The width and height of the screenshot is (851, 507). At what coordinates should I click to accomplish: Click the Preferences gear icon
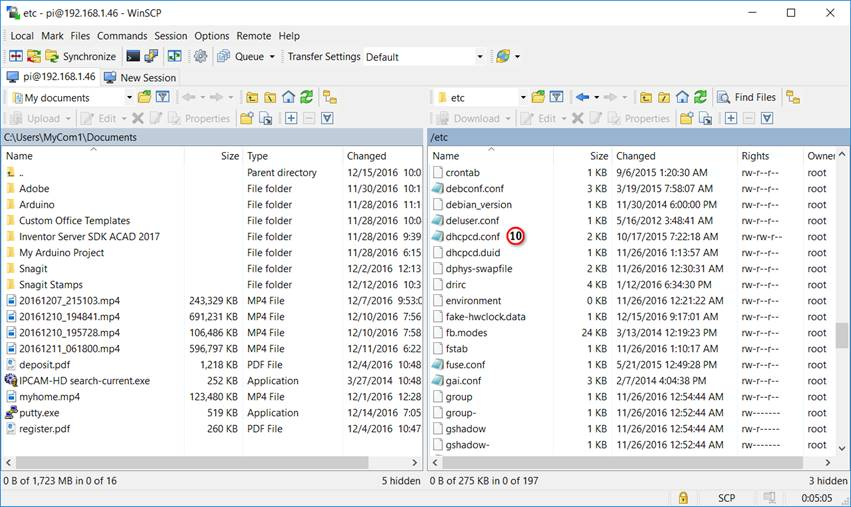[200, 56]
